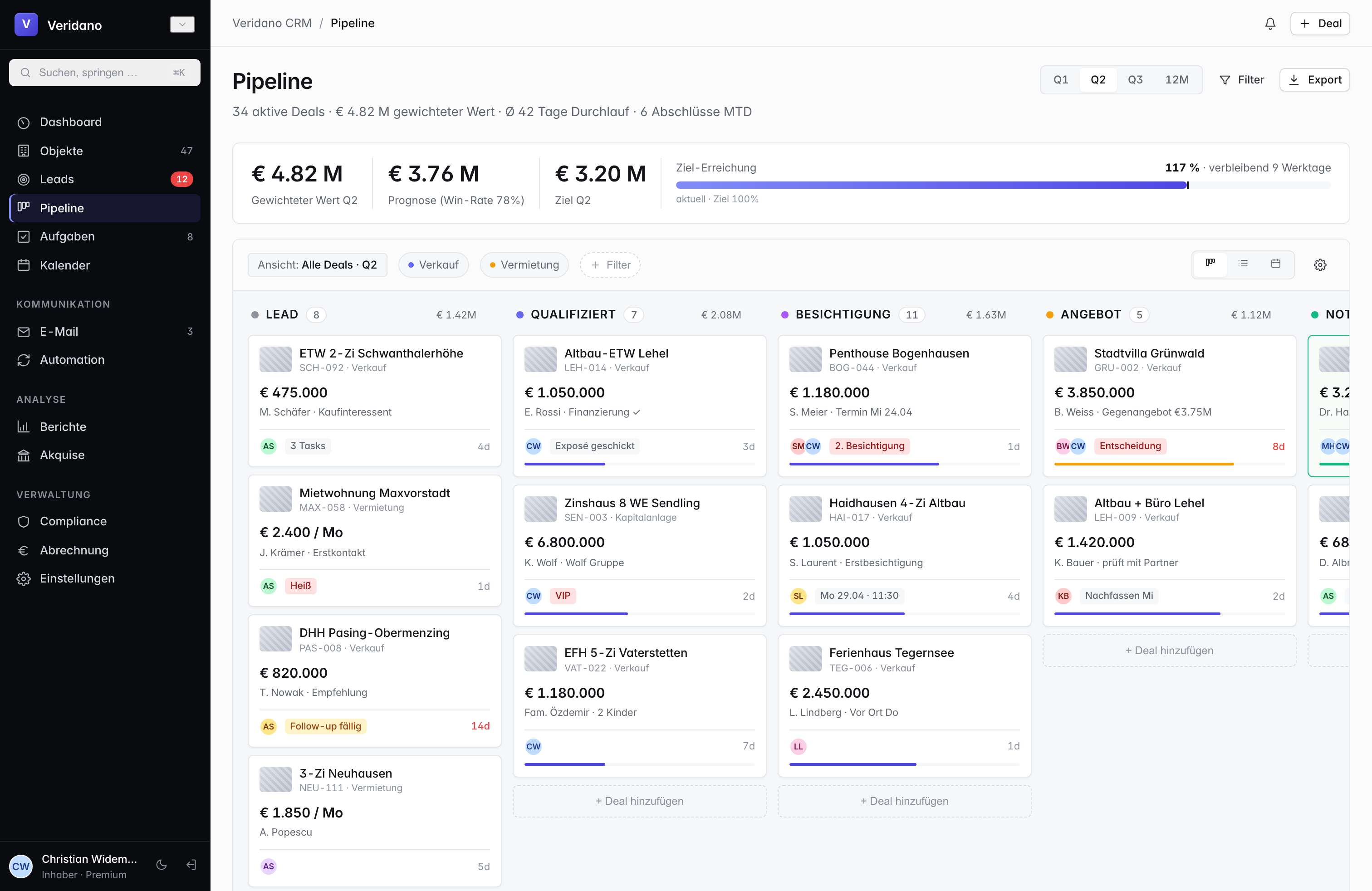Image resolution: width=1372 pixels, height=891 pixels.
Task: Focus the Suchen, springen search field
Action: [105, 73]
